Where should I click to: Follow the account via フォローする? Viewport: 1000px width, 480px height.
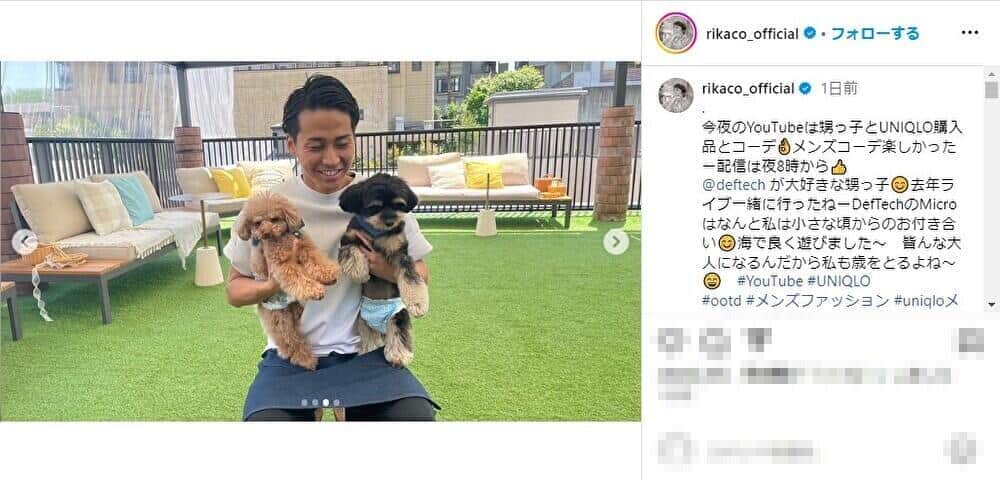pos(876,33)
